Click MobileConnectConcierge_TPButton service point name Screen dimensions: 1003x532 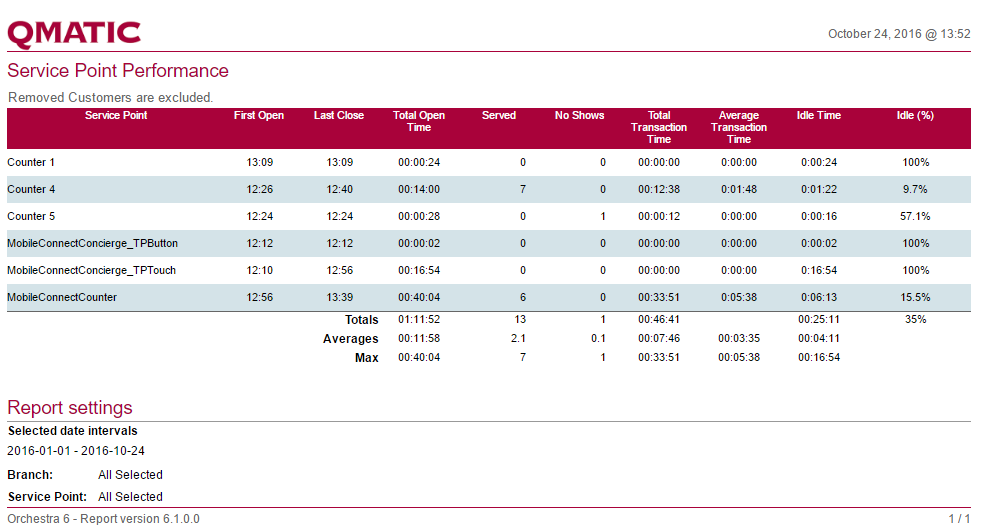[x=93, y=243]
